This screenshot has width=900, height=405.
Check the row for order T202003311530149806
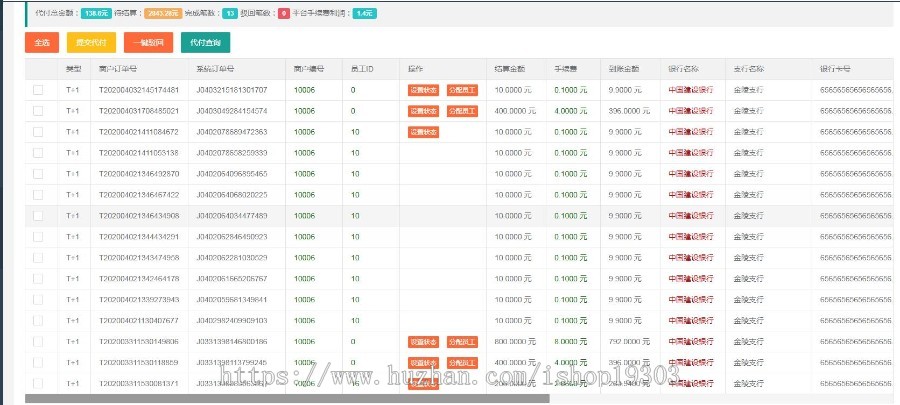point(38,342)
